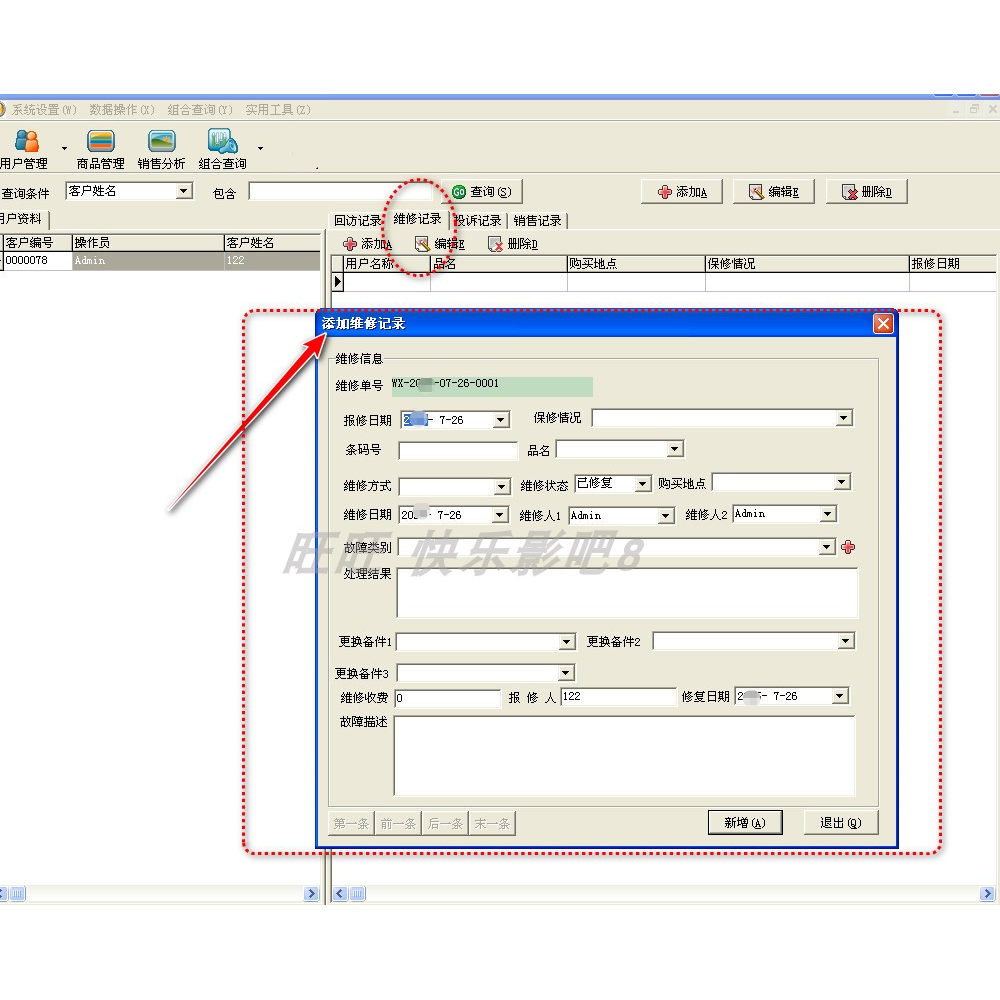Click 客户姓名 column header
Image resolution: width=1000 pixels, height=1000 pixels.
click(272, 242)
